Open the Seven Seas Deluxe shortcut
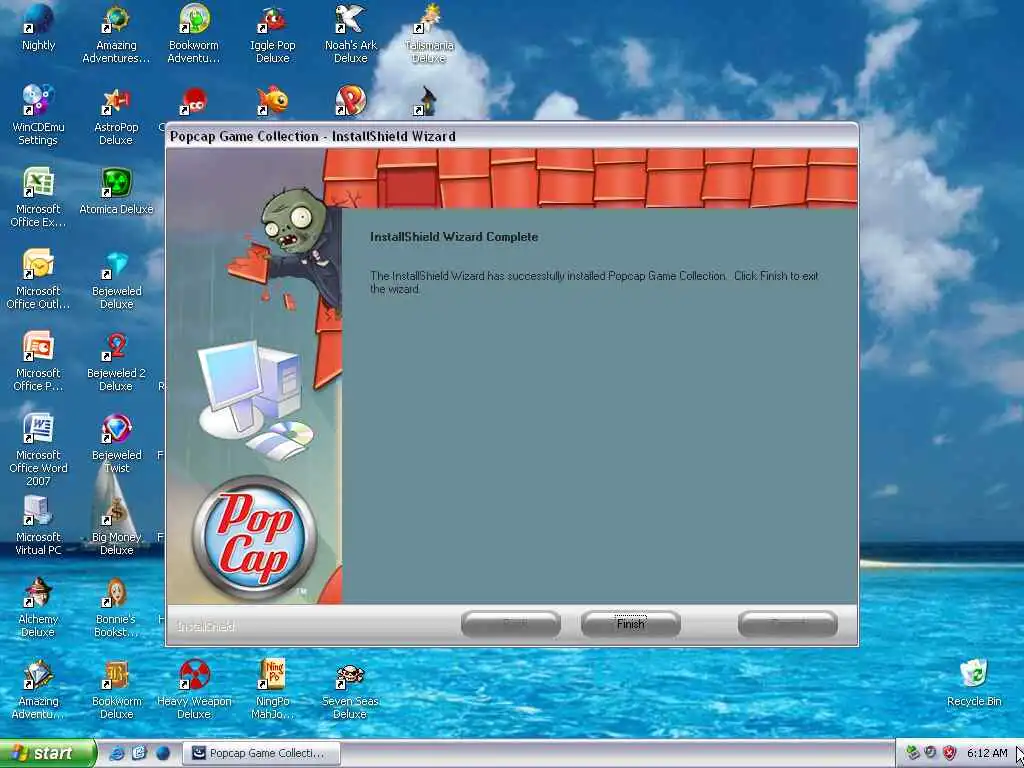1024x768 pixels. point(351,690)
